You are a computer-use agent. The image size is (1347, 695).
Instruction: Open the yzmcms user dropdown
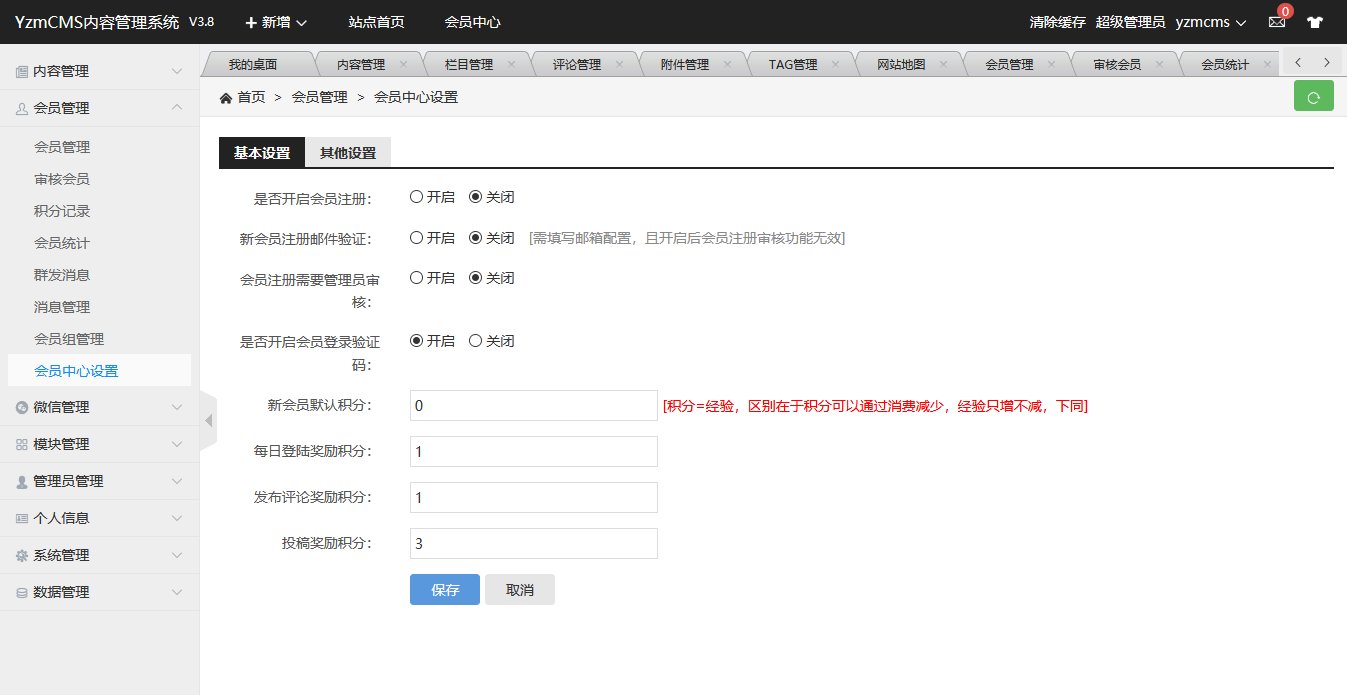1210,22
